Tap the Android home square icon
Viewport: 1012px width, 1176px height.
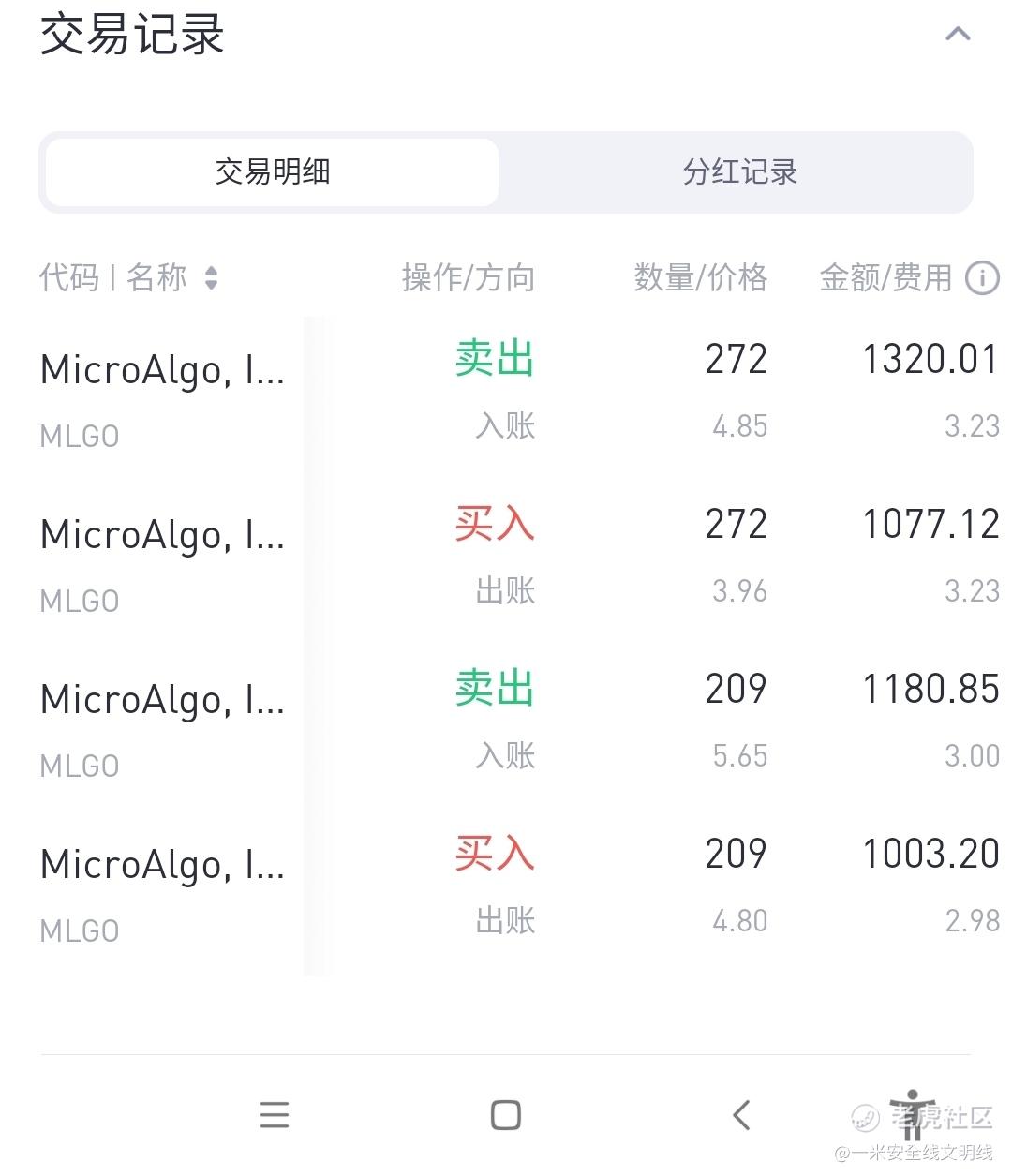506,1115
